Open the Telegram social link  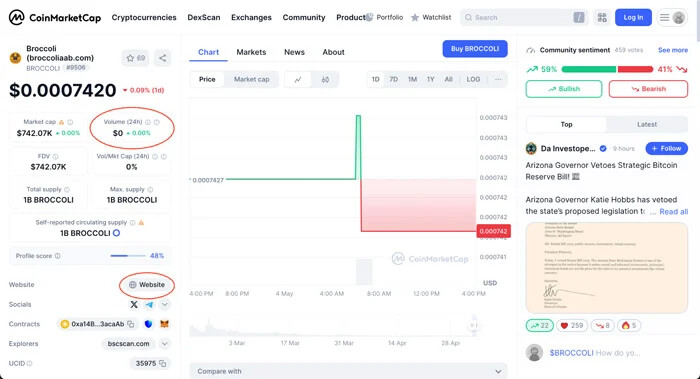(149, 304)
